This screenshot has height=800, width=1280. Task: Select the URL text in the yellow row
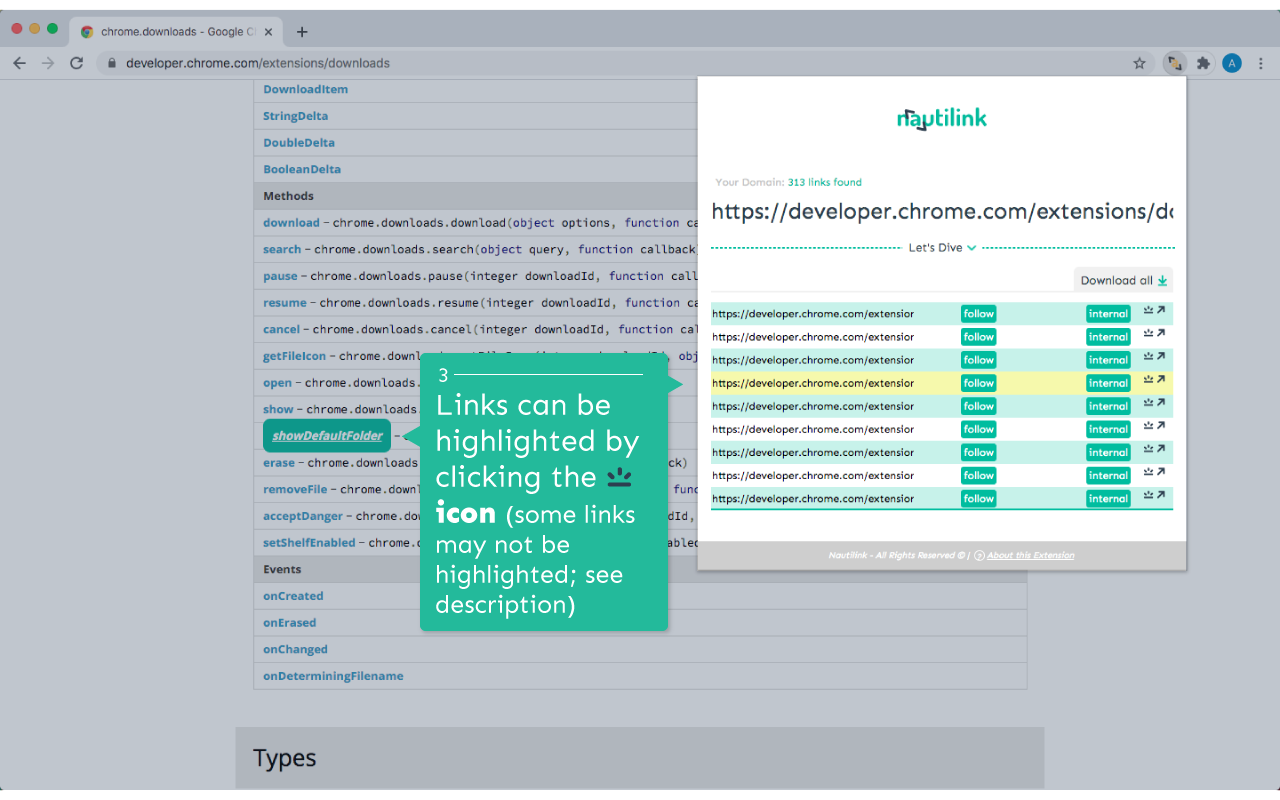[813, 383]
